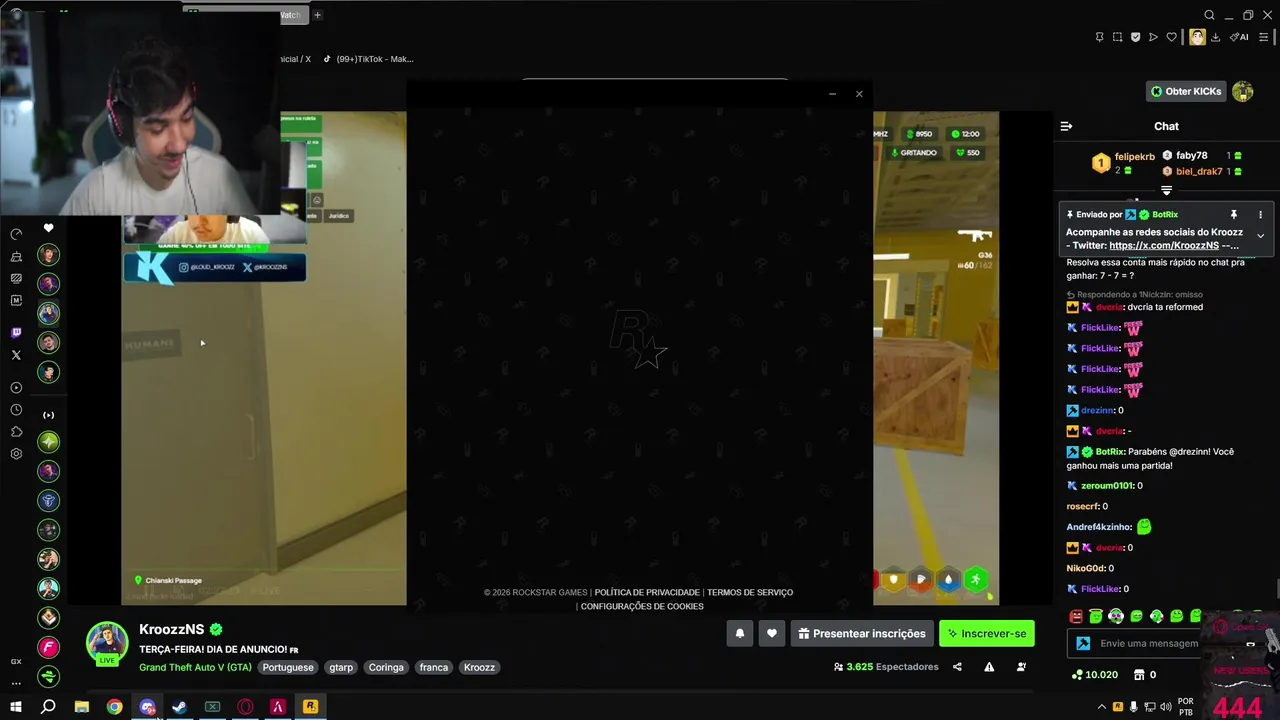The height and width of the screenshot is (720, 1280).
Task: Open the felipekrb top gifter profile
Action: (x=1135, y=157)
